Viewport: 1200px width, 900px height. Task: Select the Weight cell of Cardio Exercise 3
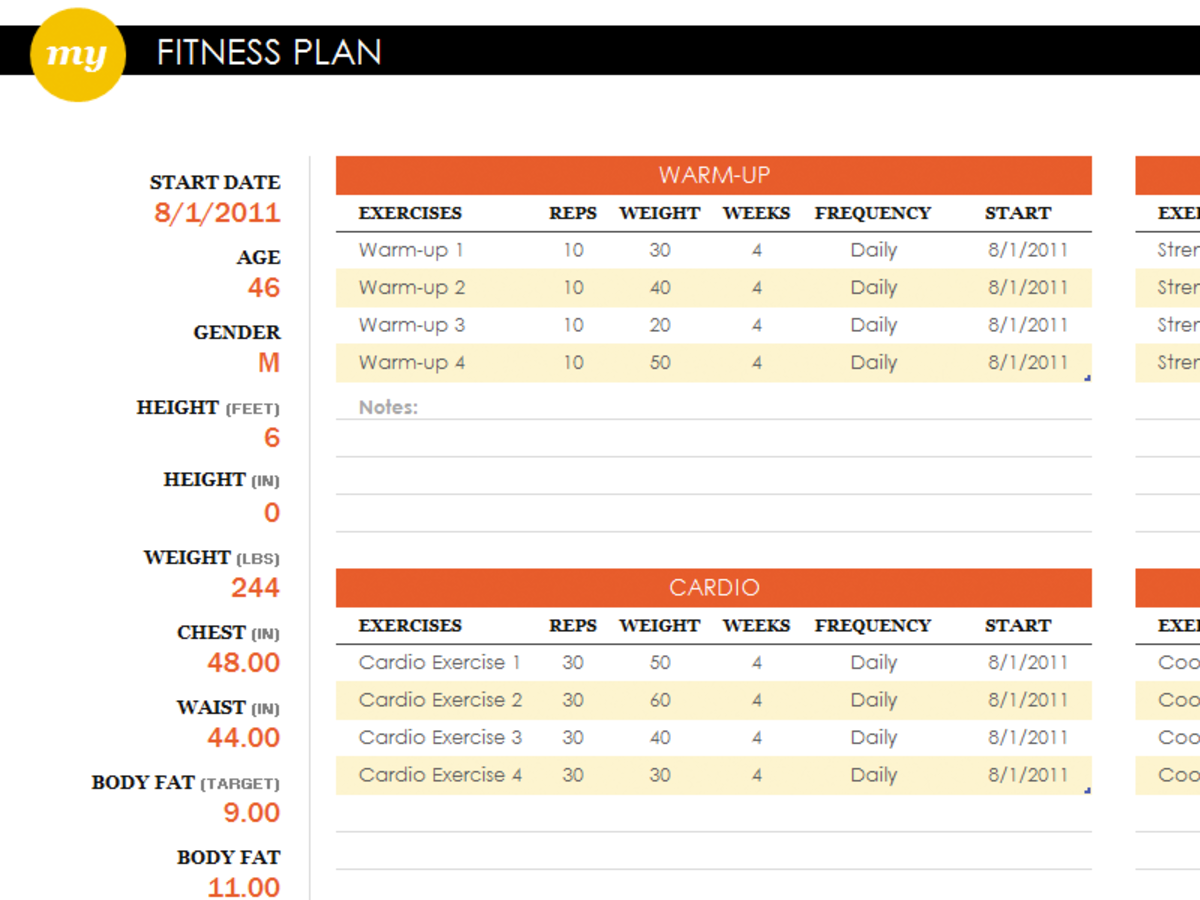[x=660, y=738]
